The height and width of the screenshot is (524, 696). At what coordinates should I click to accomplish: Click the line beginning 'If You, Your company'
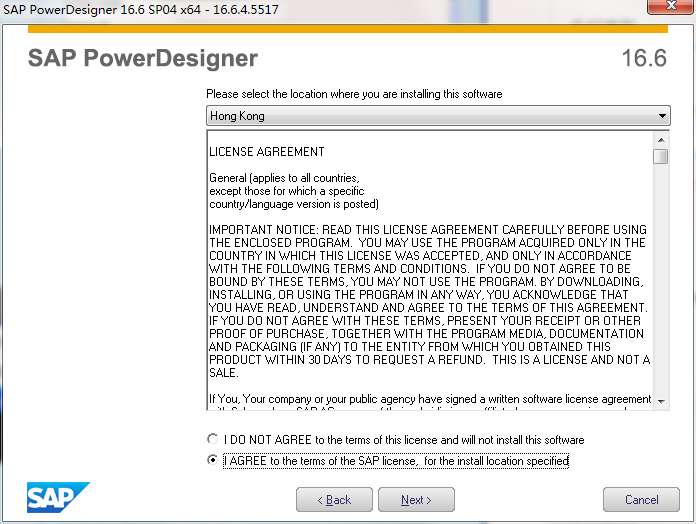tap(430, 399)
